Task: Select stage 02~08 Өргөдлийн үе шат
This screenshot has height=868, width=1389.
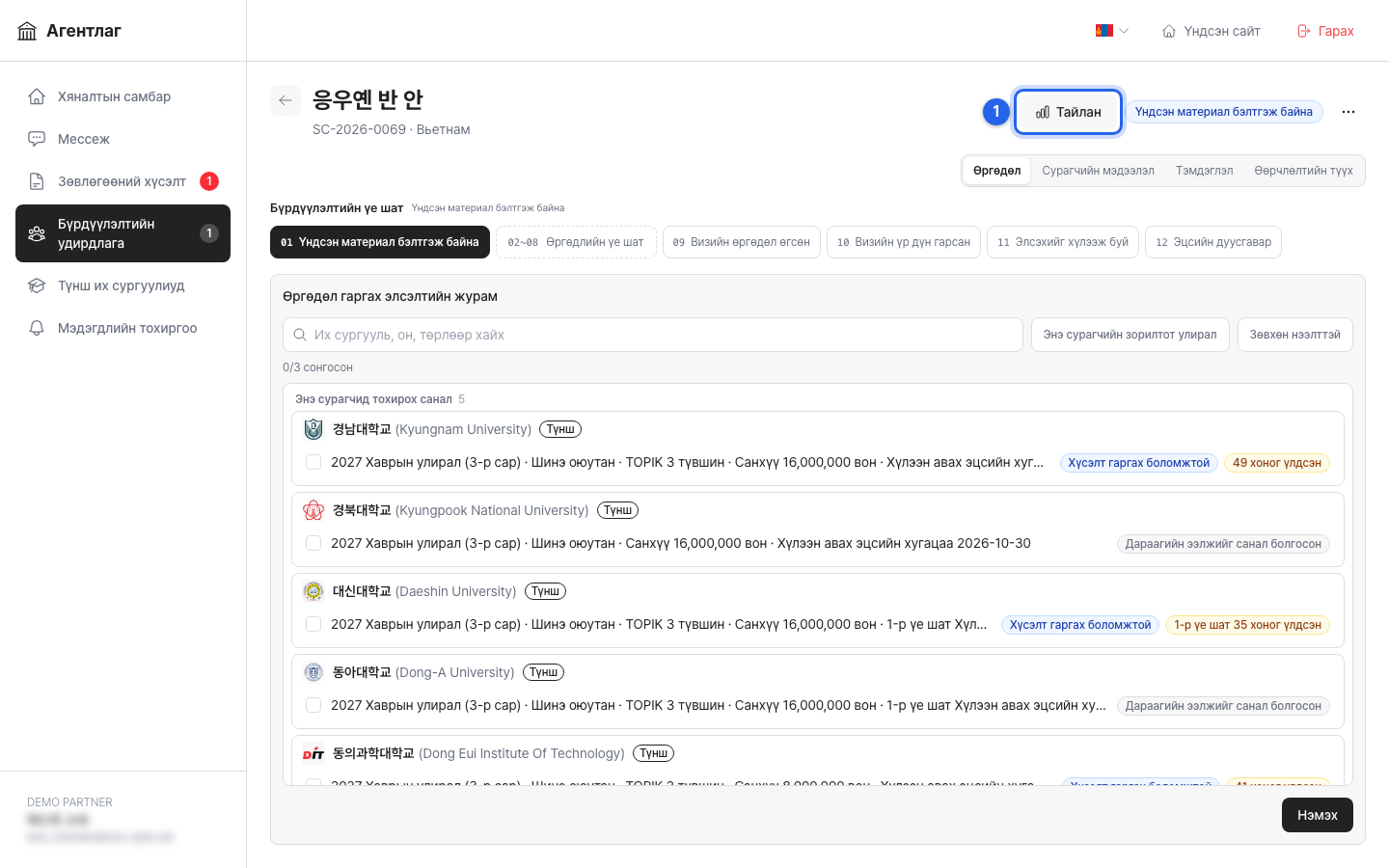Action: point(576,242)
